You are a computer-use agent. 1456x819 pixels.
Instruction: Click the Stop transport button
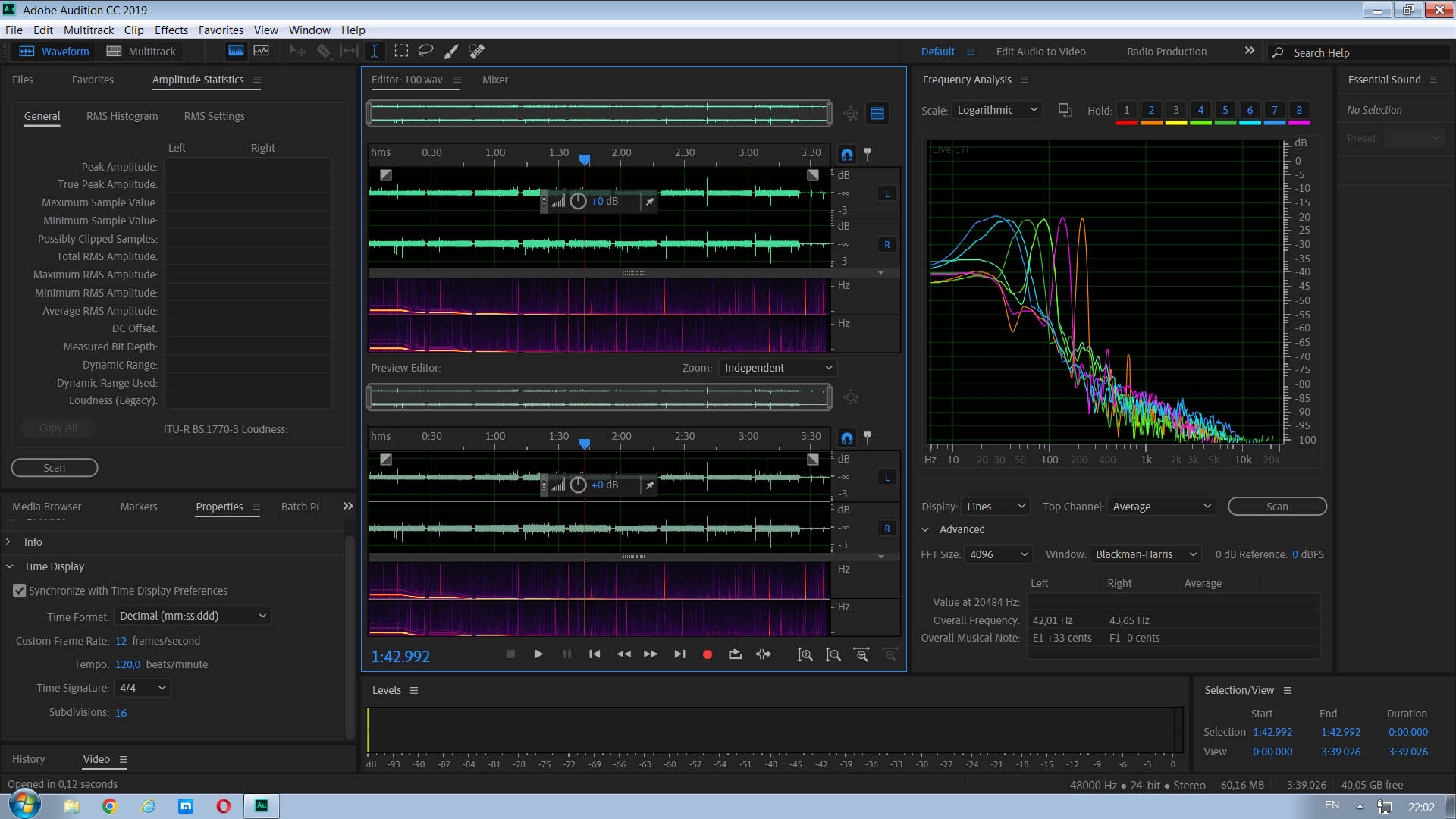pyautogui.click(x=510, y=654)
